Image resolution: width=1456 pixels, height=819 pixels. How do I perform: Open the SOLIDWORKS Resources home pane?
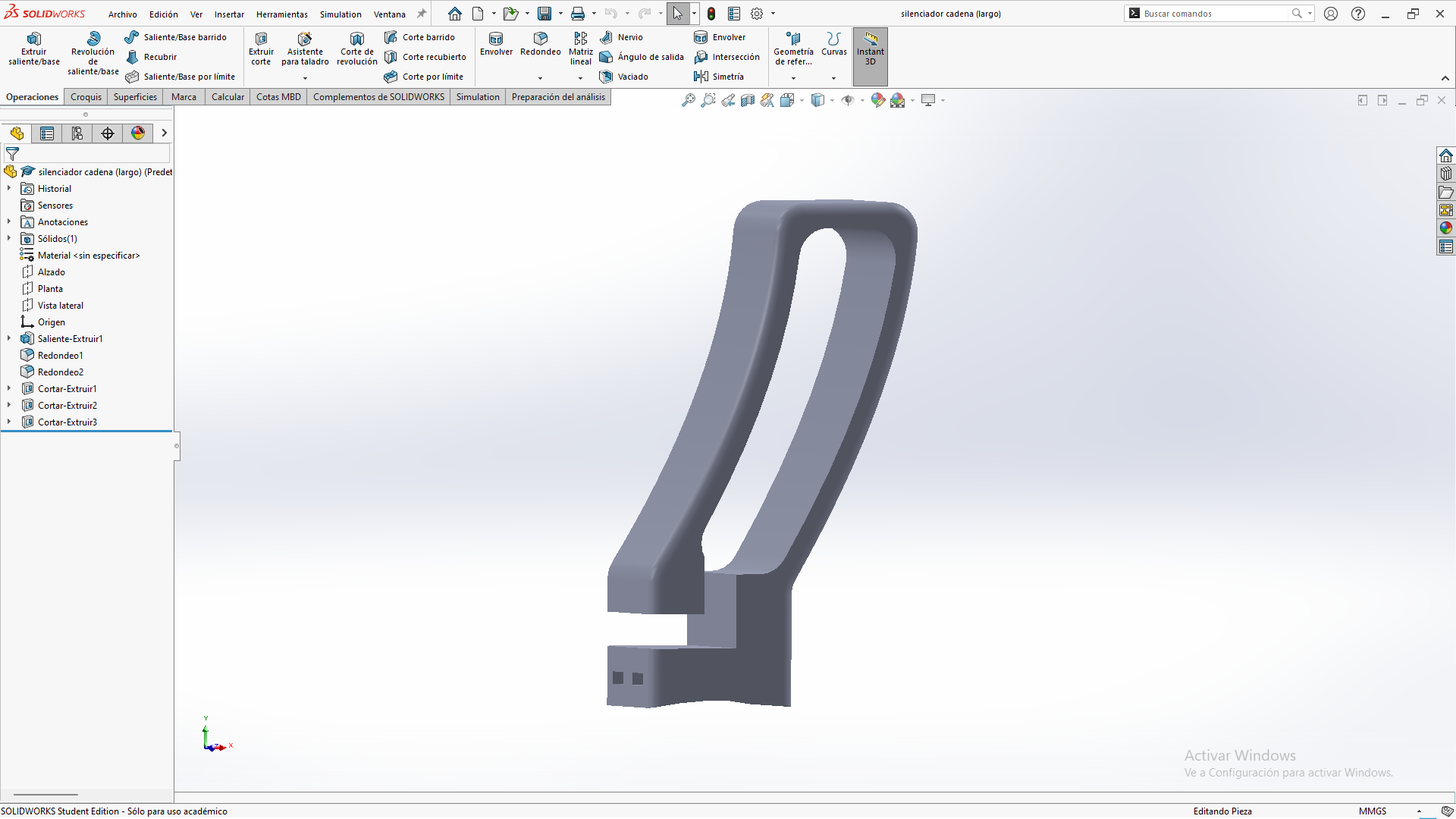pyautogui.click(x=1446, y=155)
